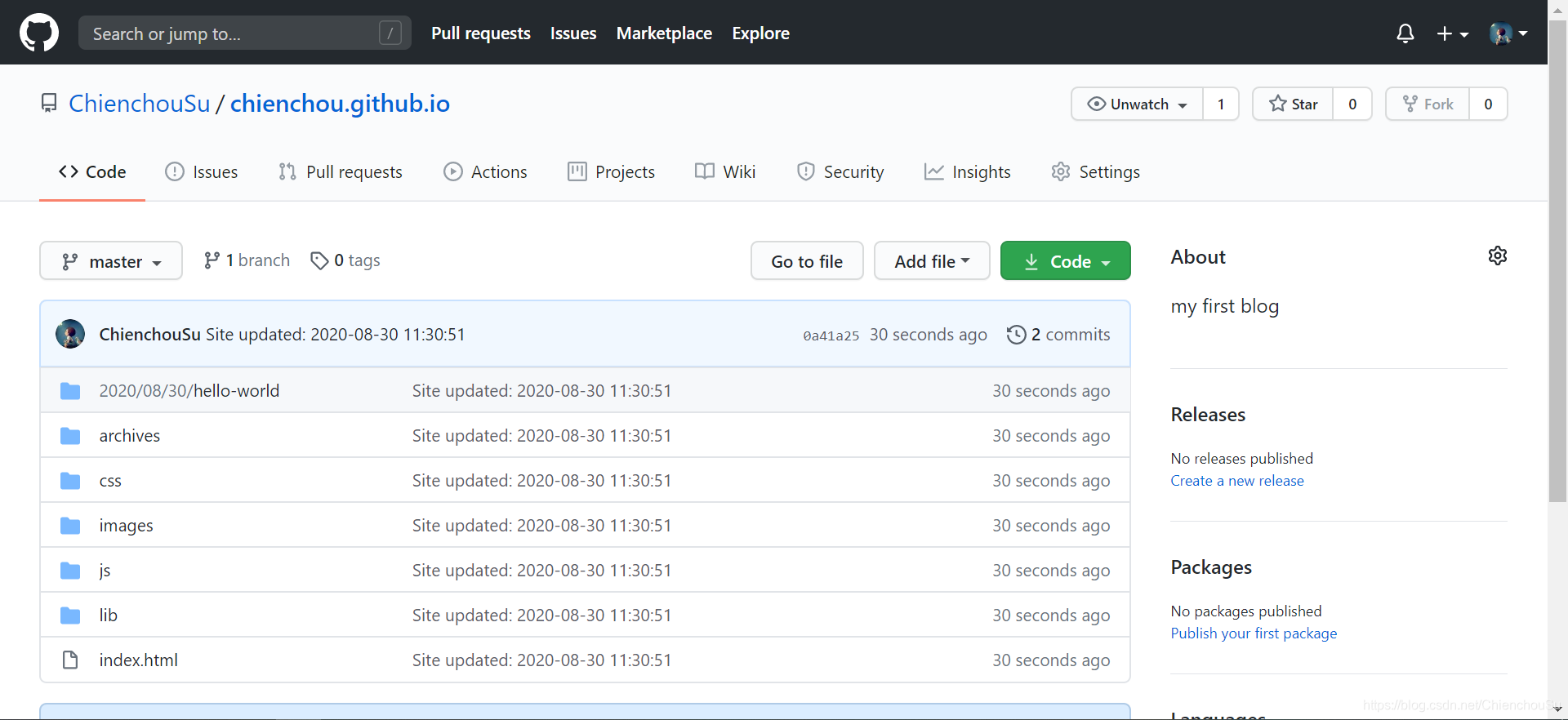Viewport: 1568px width, 720px height.
Task: Switch to the Code tab
Action: [92, 172]
